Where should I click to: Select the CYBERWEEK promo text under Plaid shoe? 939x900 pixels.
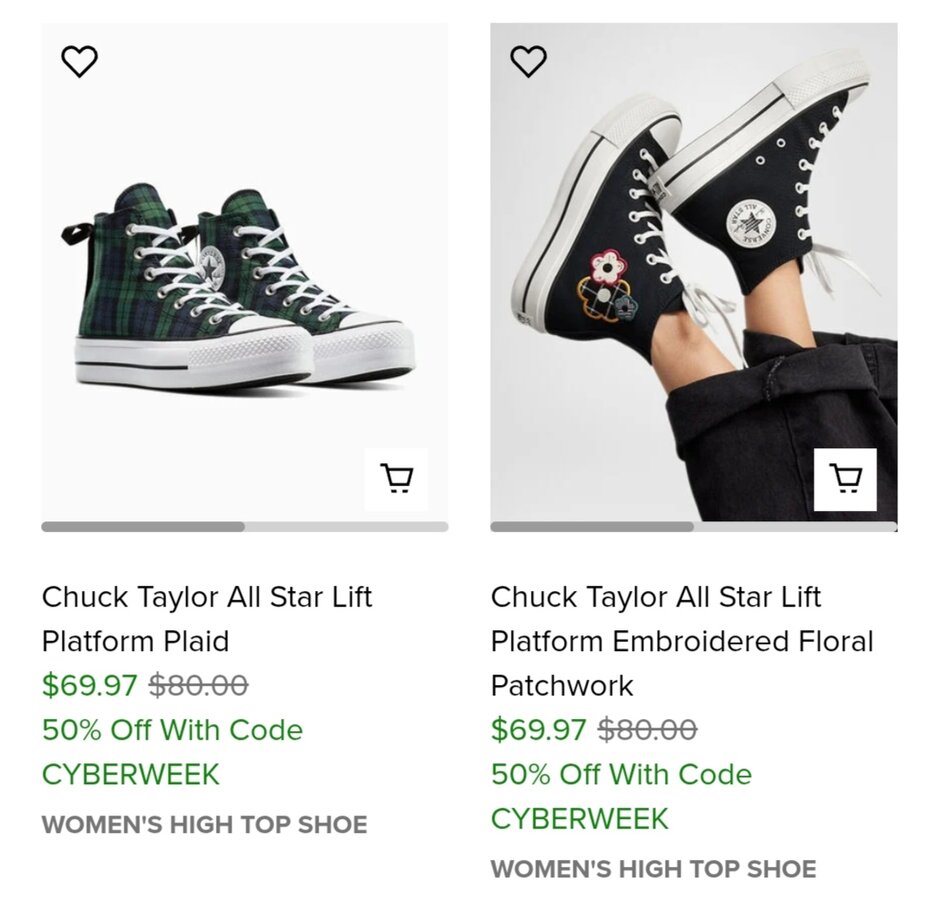(x=130, y=774)
